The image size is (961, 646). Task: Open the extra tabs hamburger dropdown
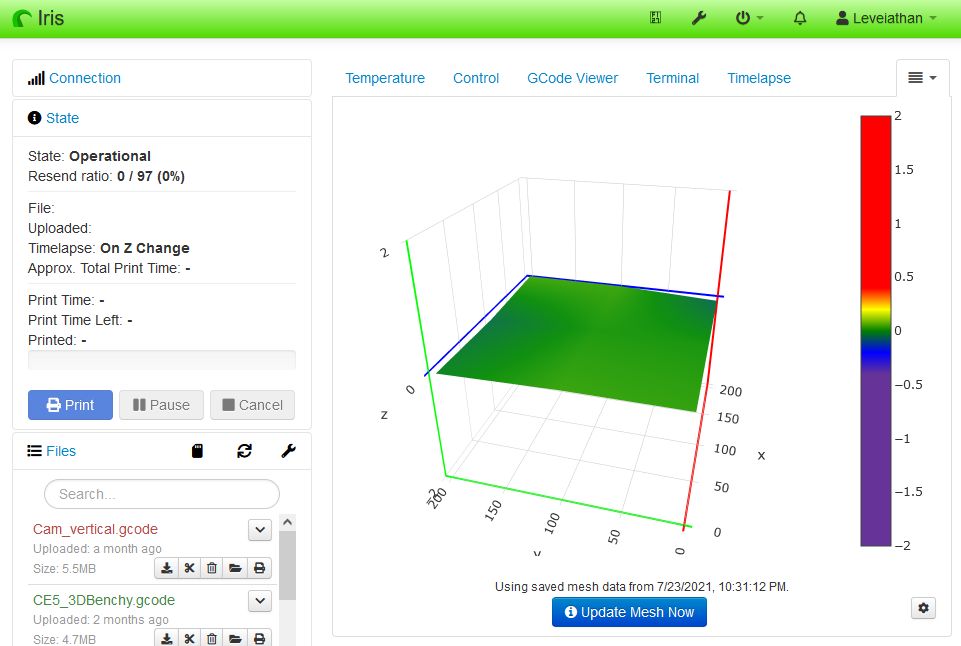click(x=922, y=78)
